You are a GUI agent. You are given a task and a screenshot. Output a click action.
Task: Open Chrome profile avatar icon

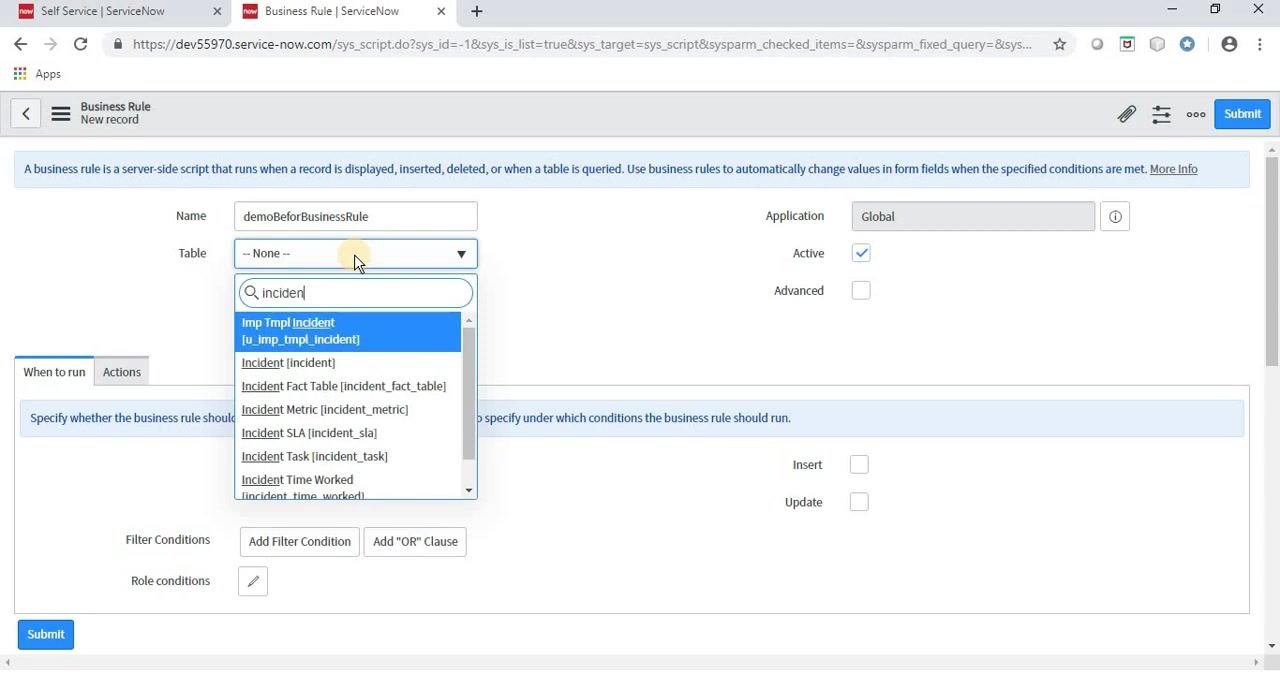(x=1229, y=44)
